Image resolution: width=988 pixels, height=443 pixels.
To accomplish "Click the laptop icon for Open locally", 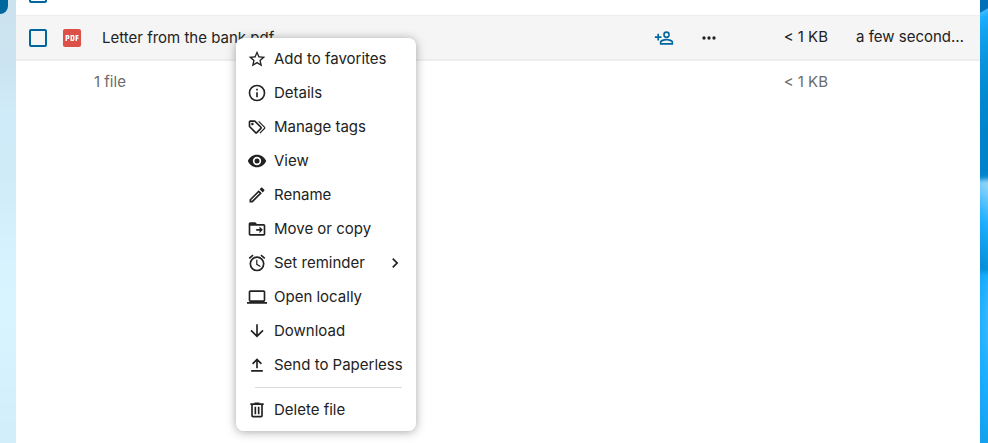I will (x=256, y=297).
